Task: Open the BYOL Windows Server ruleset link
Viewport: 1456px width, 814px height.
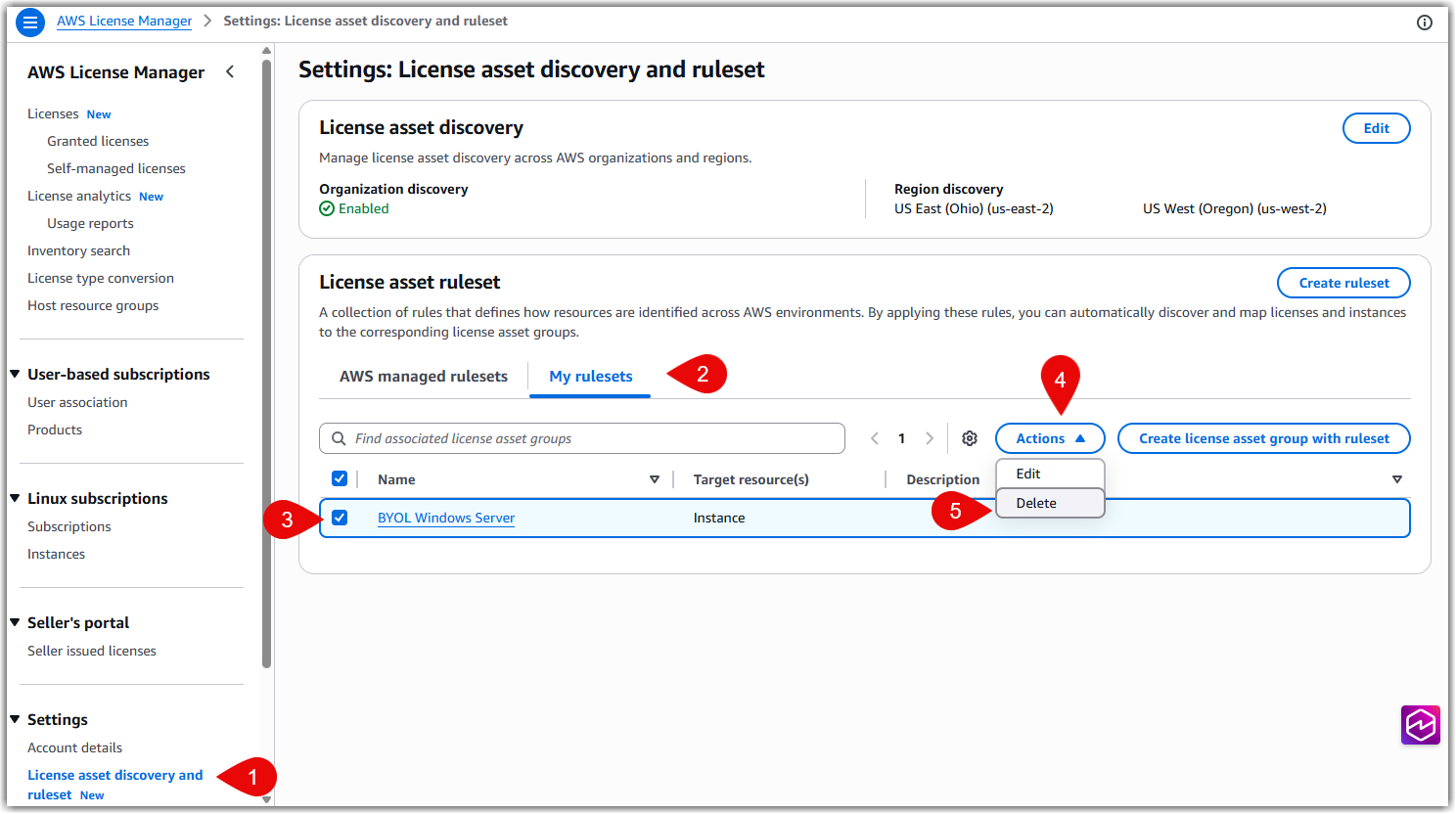Action: [445, 518]
